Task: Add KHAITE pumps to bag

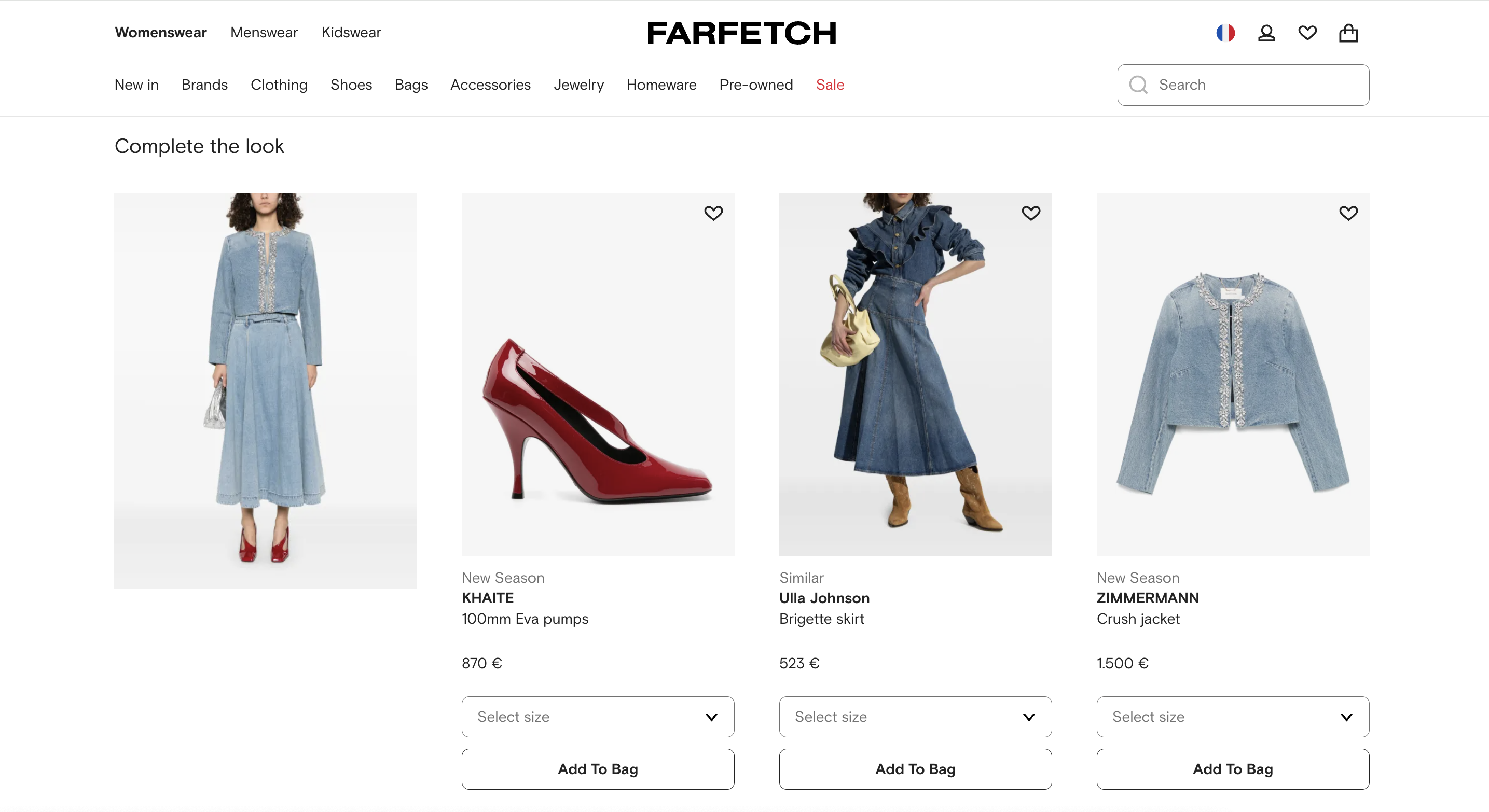Action: [598, 769]
